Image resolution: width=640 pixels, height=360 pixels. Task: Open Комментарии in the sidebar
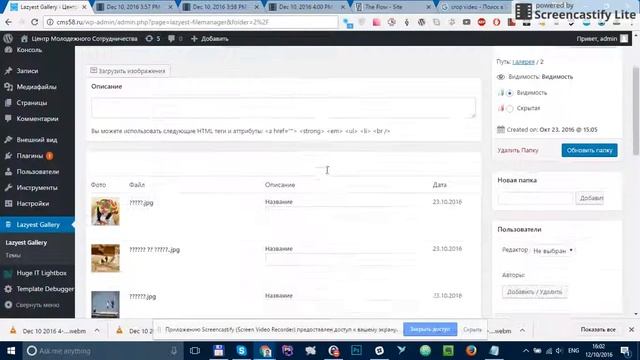click(x=37, y=119)
